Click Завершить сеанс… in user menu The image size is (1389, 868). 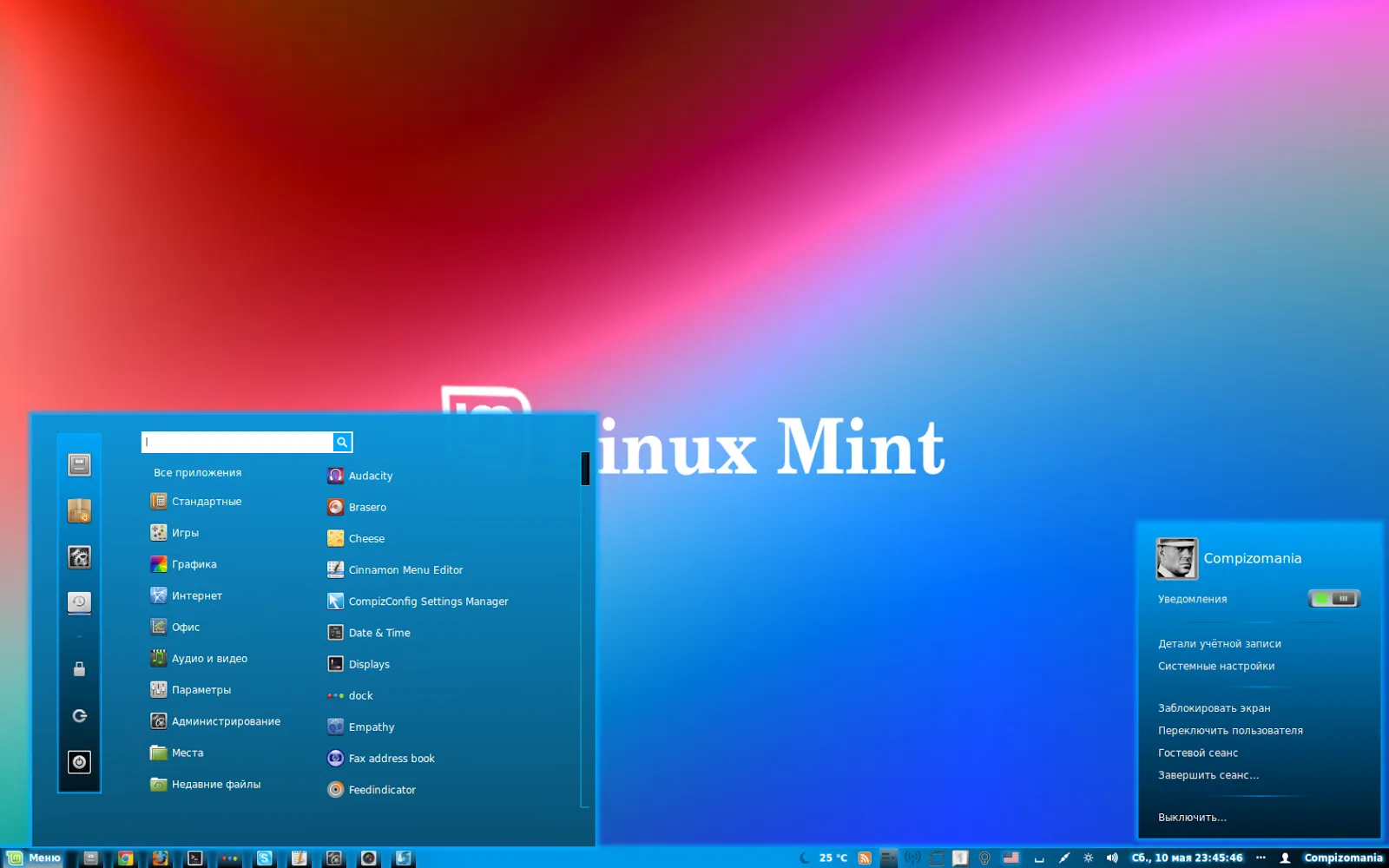pos(1208,775)
